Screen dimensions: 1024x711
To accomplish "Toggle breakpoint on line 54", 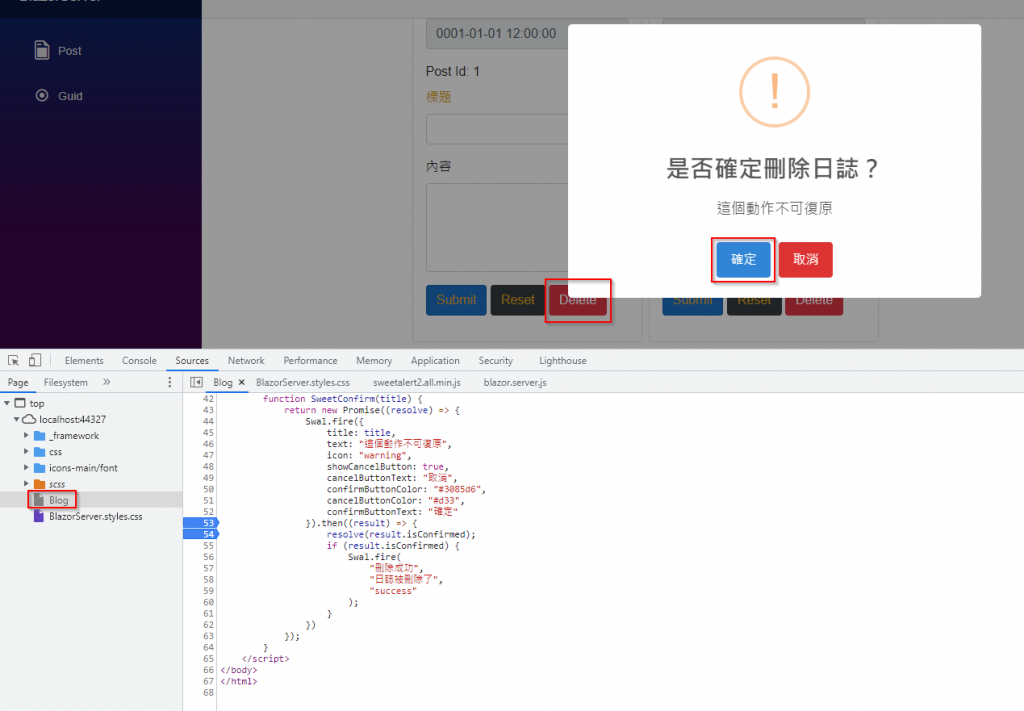I will point(201,534).
